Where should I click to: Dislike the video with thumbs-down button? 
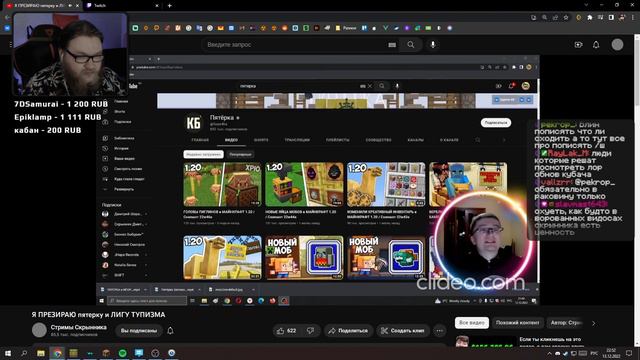[311, 331]
